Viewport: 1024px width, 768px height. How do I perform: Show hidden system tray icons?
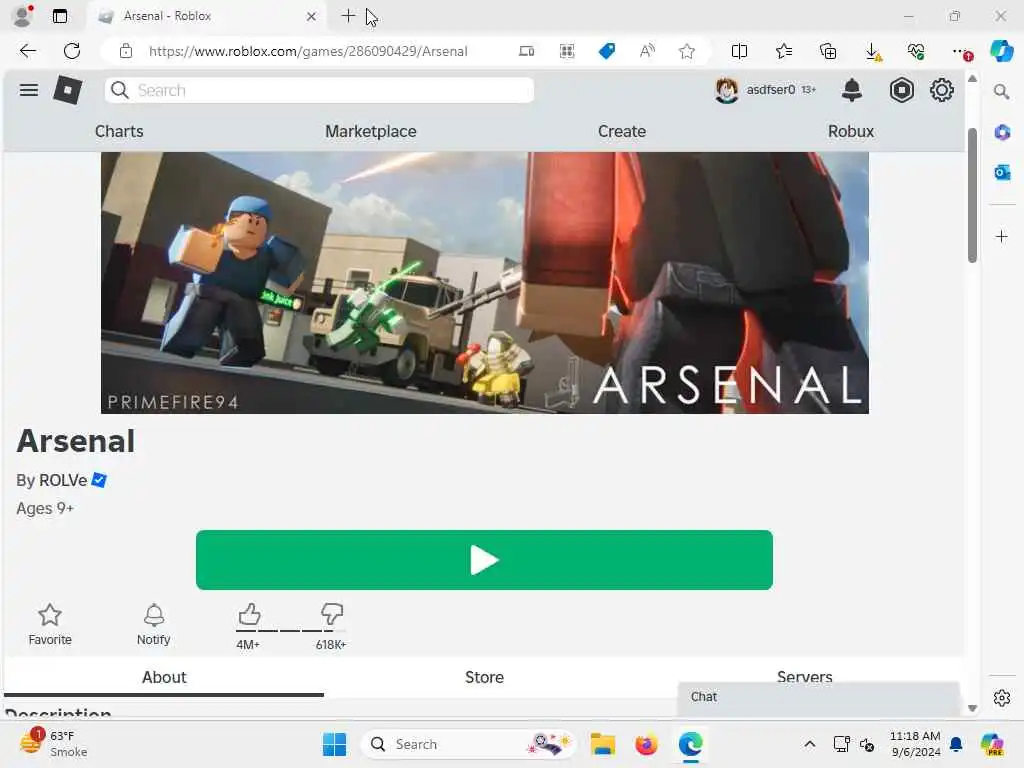(x=809, y=744)
